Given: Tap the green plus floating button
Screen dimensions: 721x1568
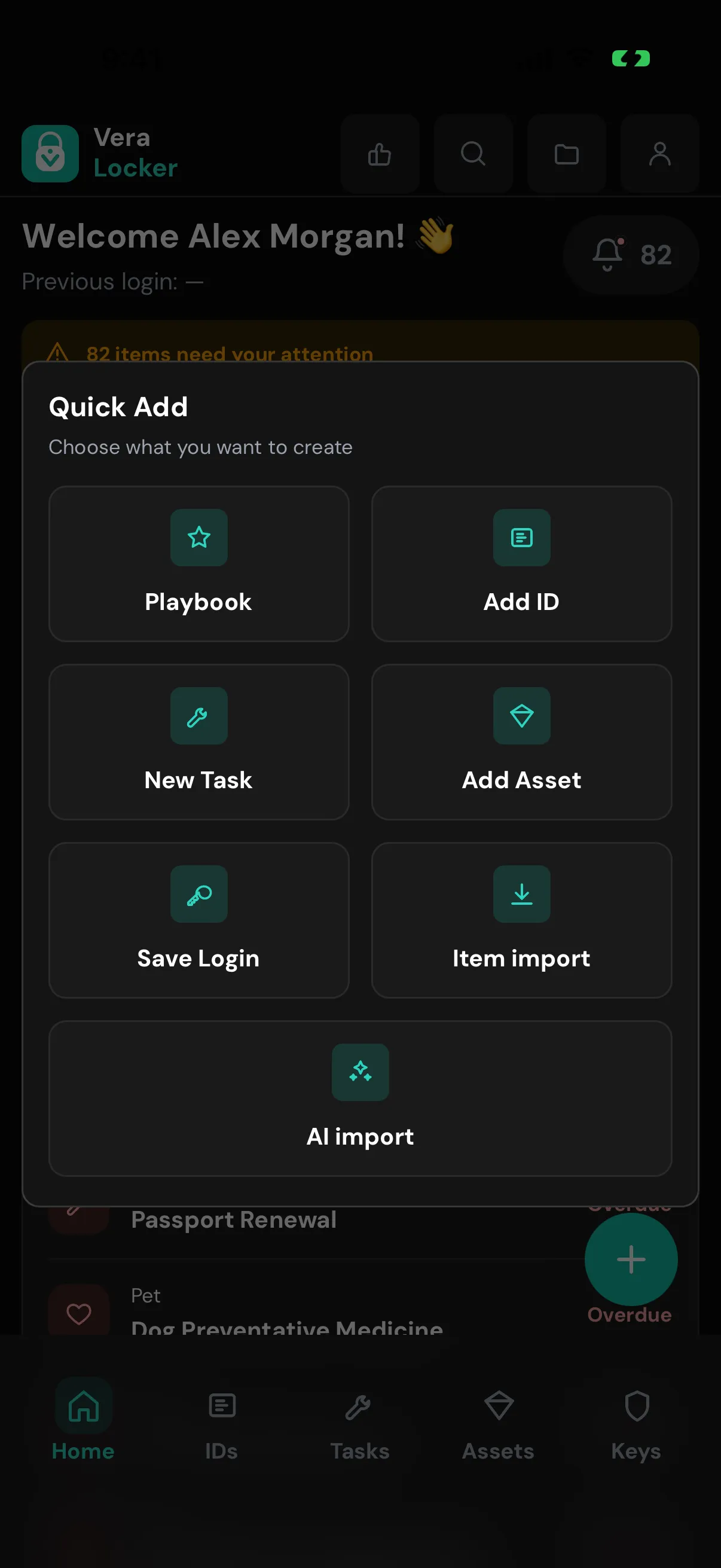Looking at the screenshot, I should (631, 1259).
